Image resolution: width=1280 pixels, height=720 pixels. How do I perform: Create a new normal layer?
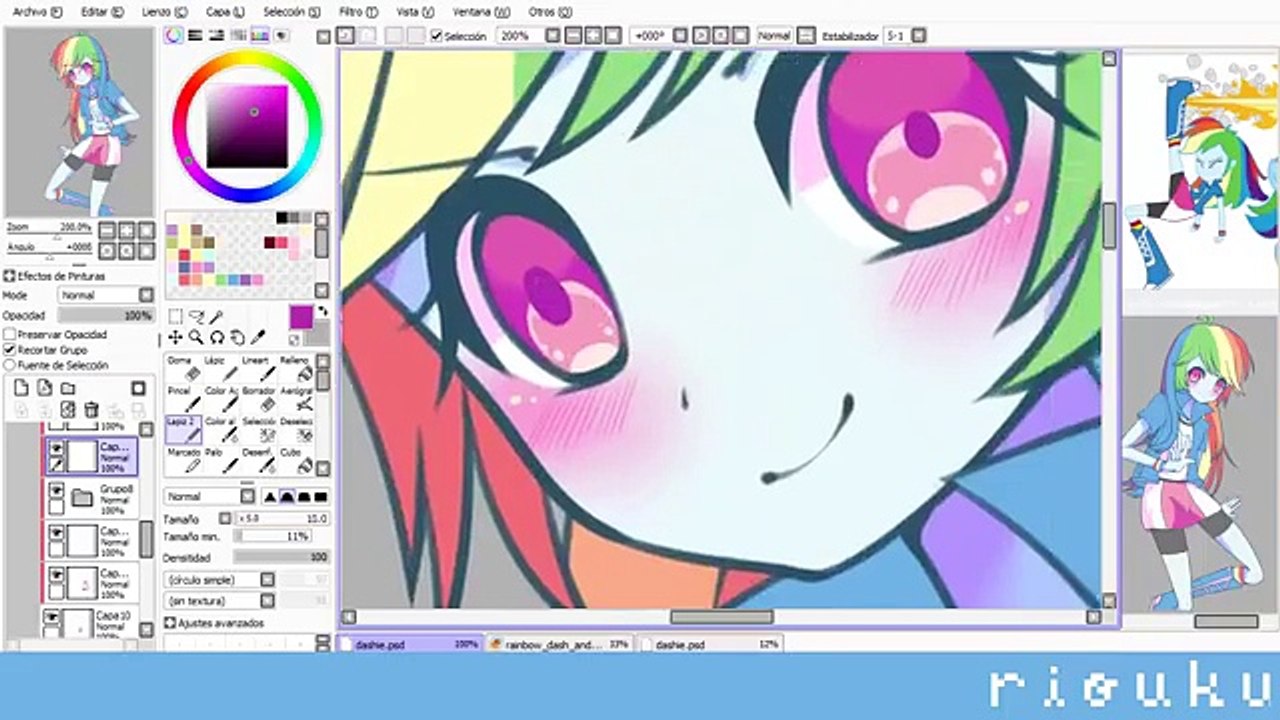pyautogui.click(x=22, y=388)
